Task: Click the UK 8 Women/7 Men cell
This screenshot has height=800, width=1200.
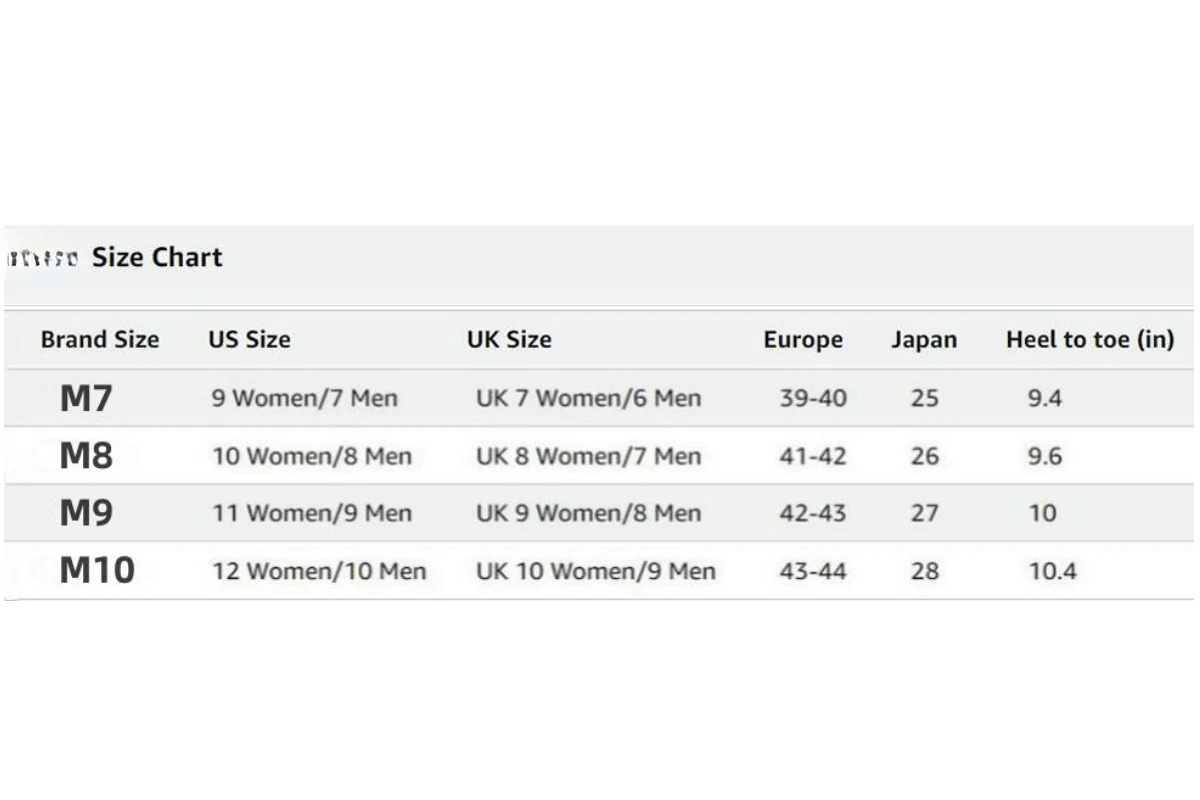Action: point(588,457)
